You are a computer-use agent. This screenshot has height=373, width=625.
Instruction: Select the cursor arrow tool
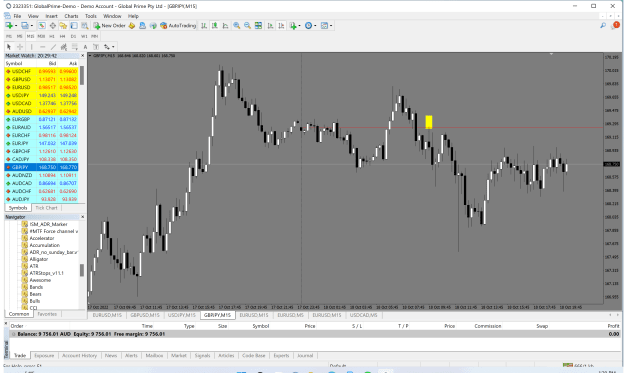coord(8,47)
